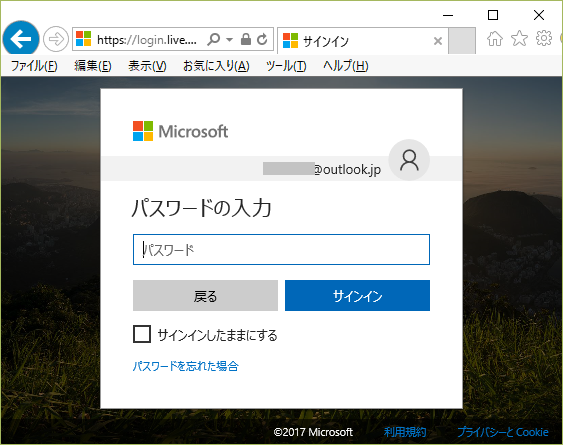Screen dimensions: 563x445
Task: Refresh the page with reload icon
Action: click(x=262, y=39)
